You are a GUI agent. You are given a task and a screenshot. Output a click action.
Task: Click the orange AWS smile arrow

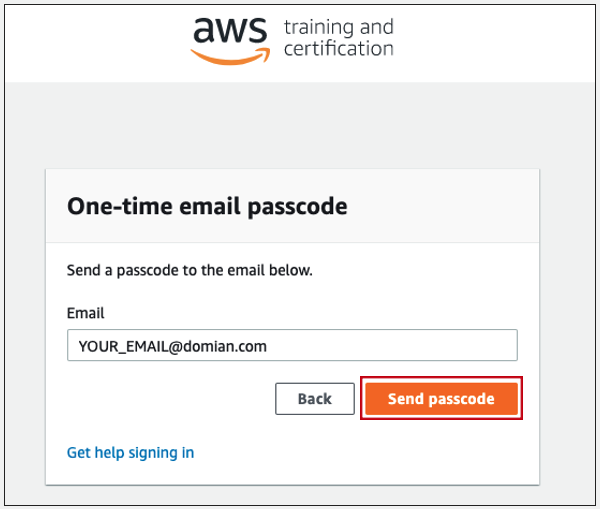230,56
